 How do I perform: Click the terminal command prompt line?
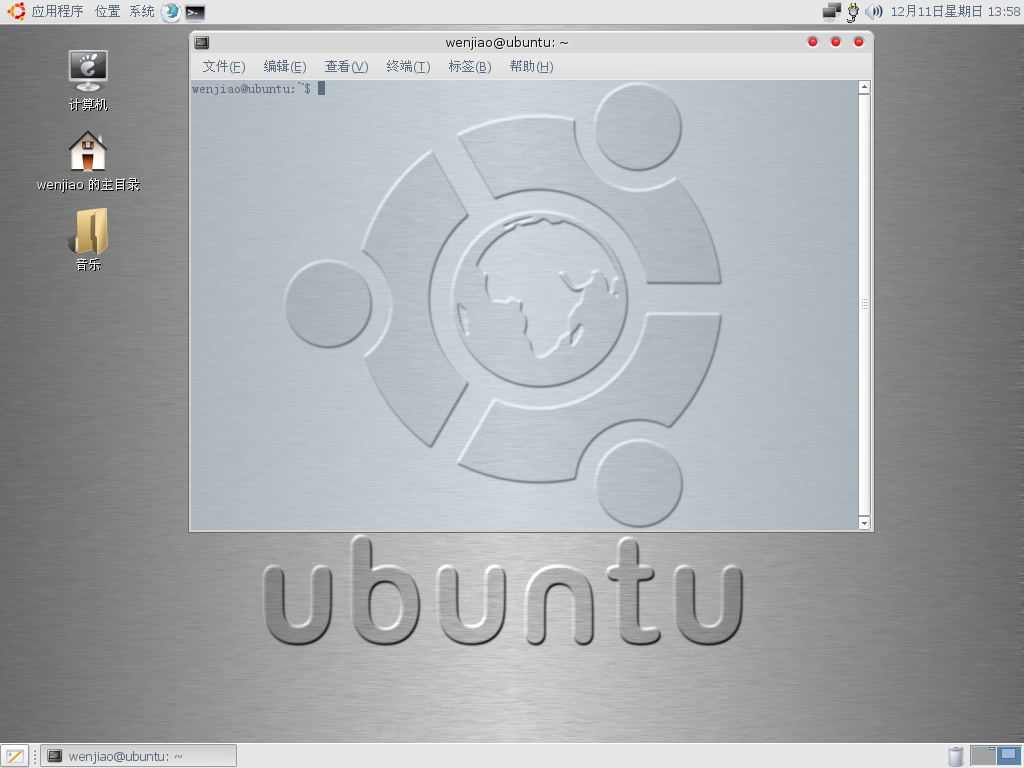(258, 89)
